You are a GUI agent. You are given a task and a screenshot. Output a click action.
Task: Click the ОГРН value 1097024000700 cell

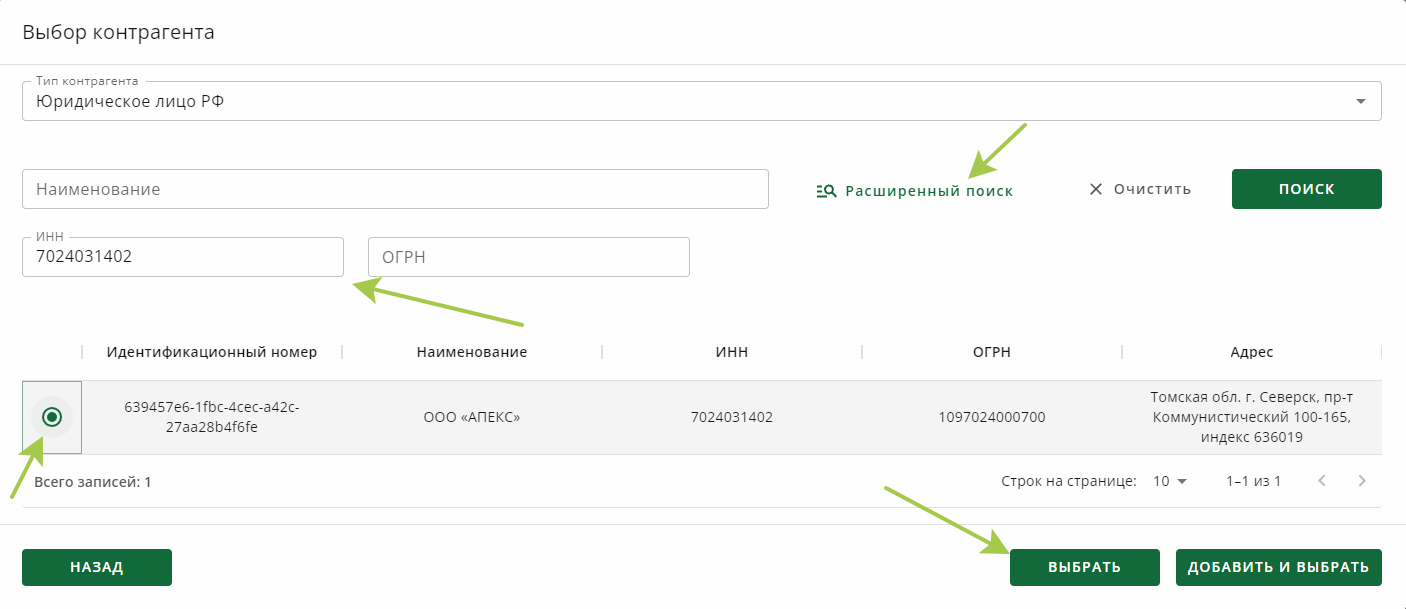coord(992,417)
